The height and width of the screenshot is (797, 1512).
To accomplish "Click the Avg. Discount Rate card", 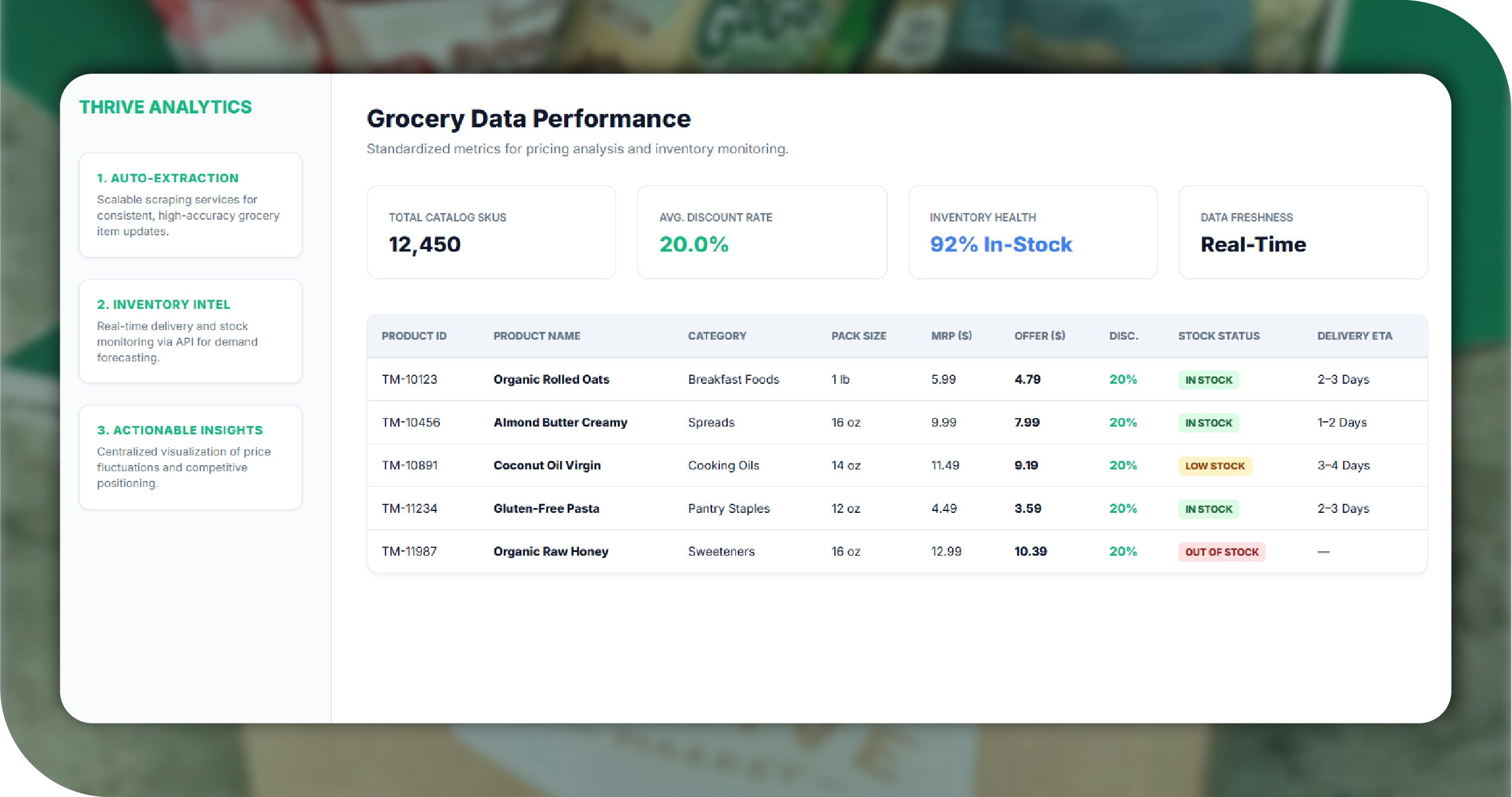I will point(761,232).
